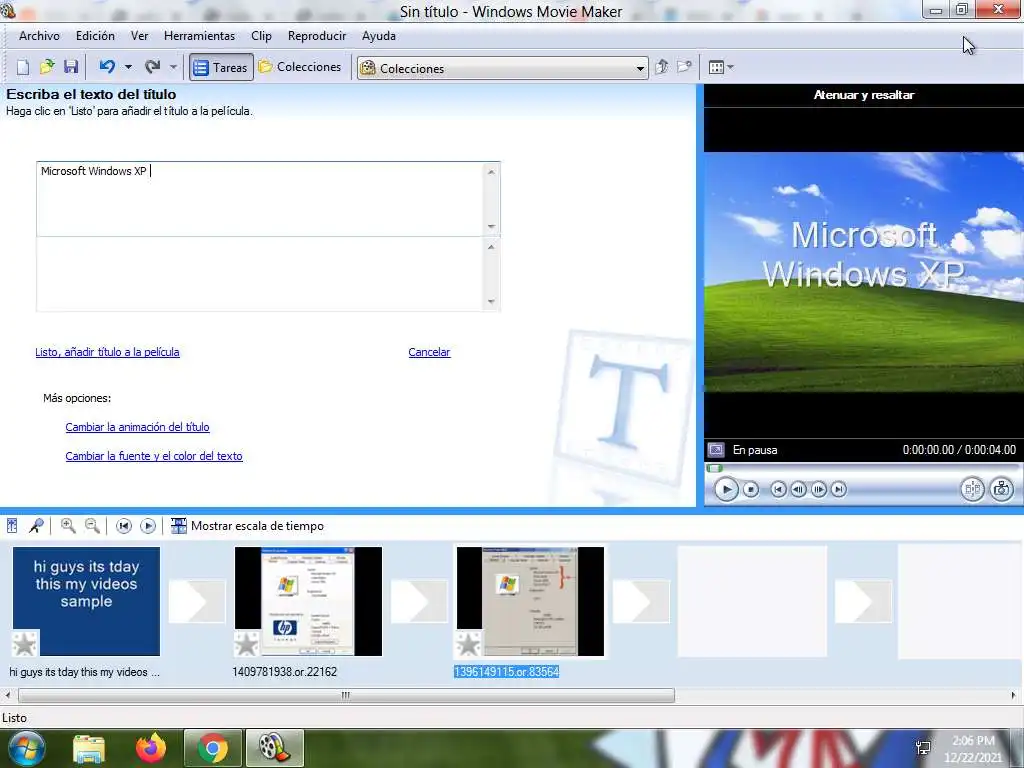
Task: Redo the last undone action
Action: click(x=152, y=67)
